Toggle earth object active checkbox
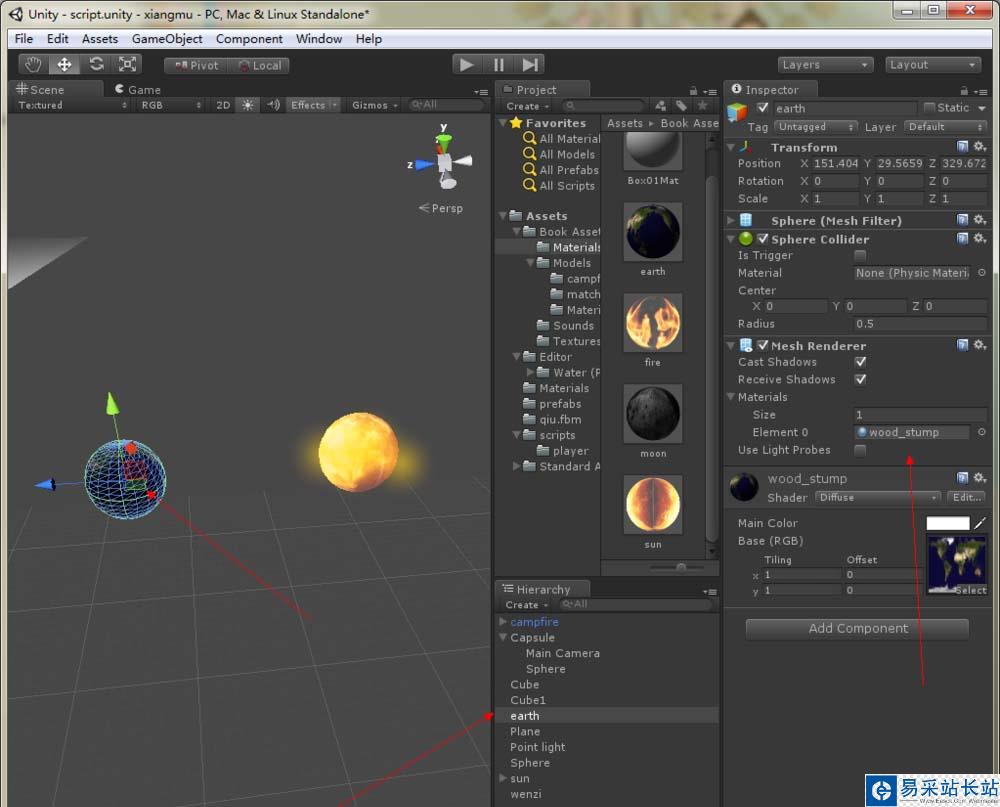The height and width of the screenshot is (807, 1000). (762, 108)
